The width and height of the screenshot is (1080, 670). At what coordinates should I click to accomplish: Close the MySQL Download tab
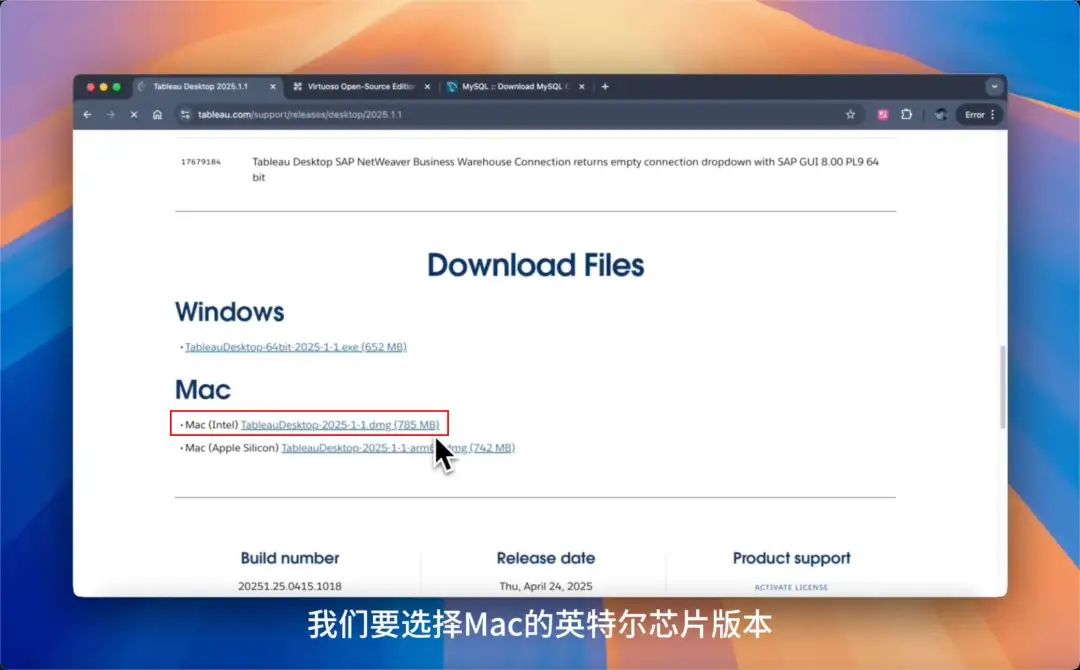[582, 87]
